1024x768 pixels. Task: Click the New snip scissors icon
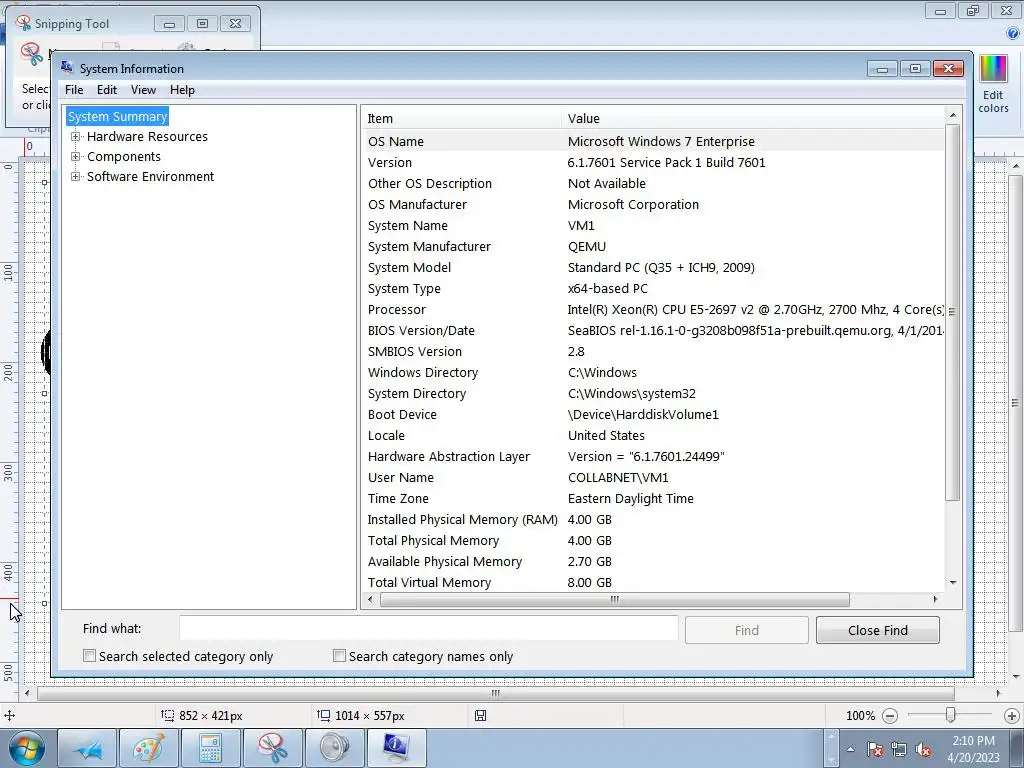pos(31,55)
